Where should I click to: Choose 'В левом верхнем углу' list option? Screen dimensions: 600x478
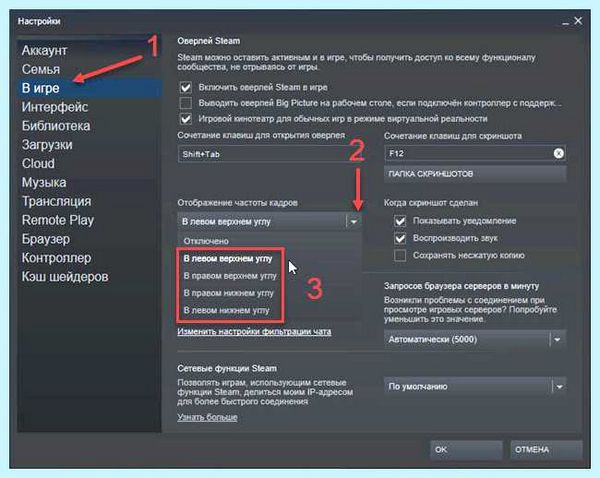pyautogui.click(x=269, y=259)
